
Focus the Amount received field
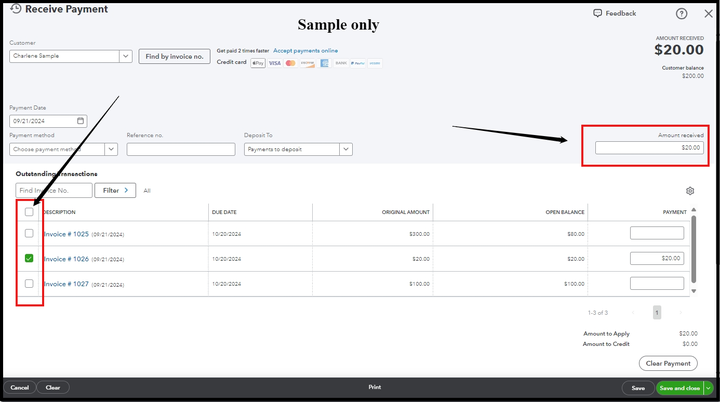(649, 147)
